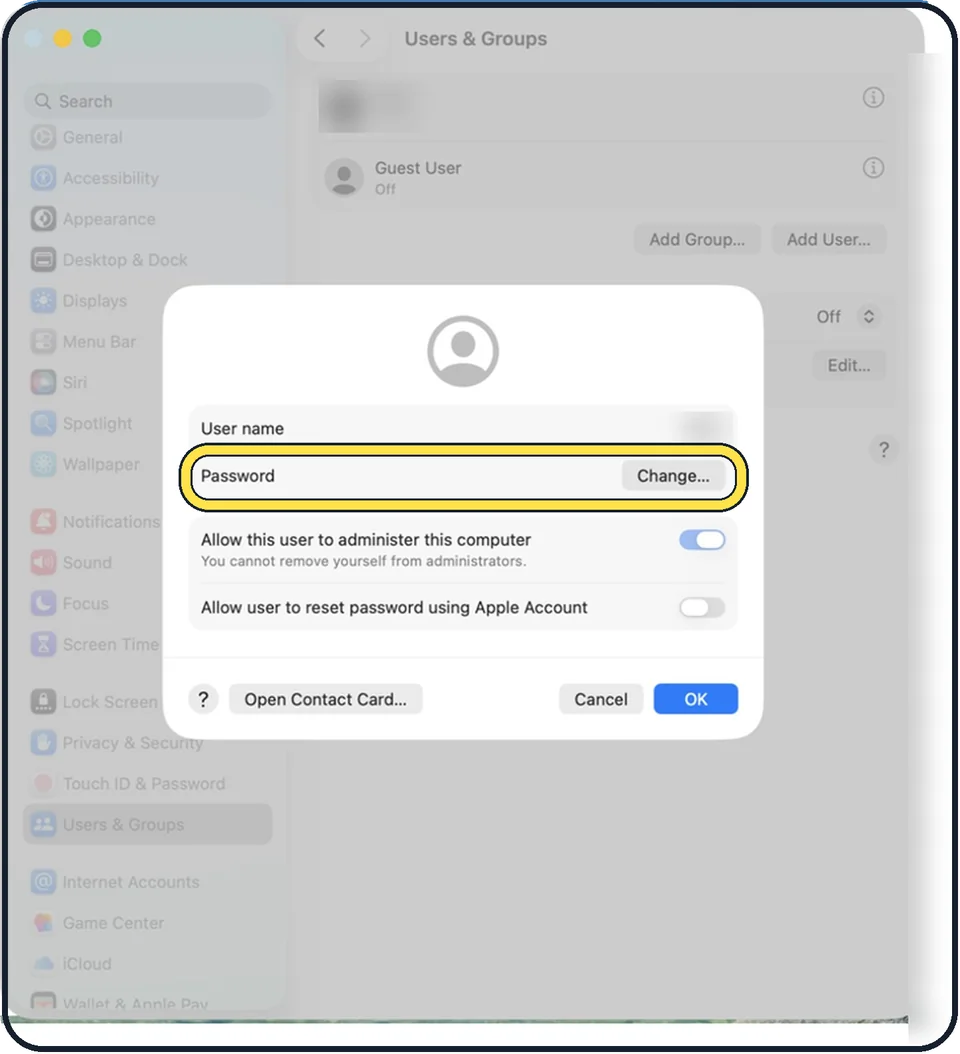Open the Lock Screen icon
This screenshot has width=960, height=1054.
click(43, 702)
